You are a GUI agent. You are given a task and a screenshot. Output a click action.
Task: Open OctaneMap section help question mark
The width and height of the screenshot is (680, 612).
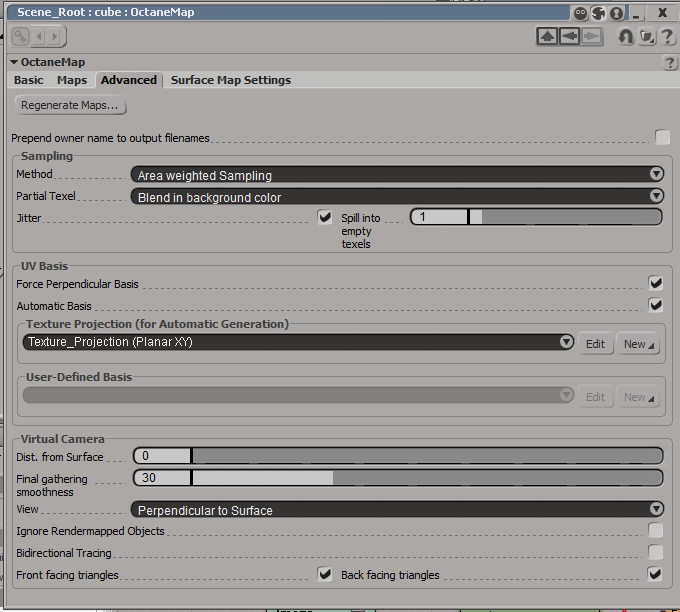[x=670, y=63]
